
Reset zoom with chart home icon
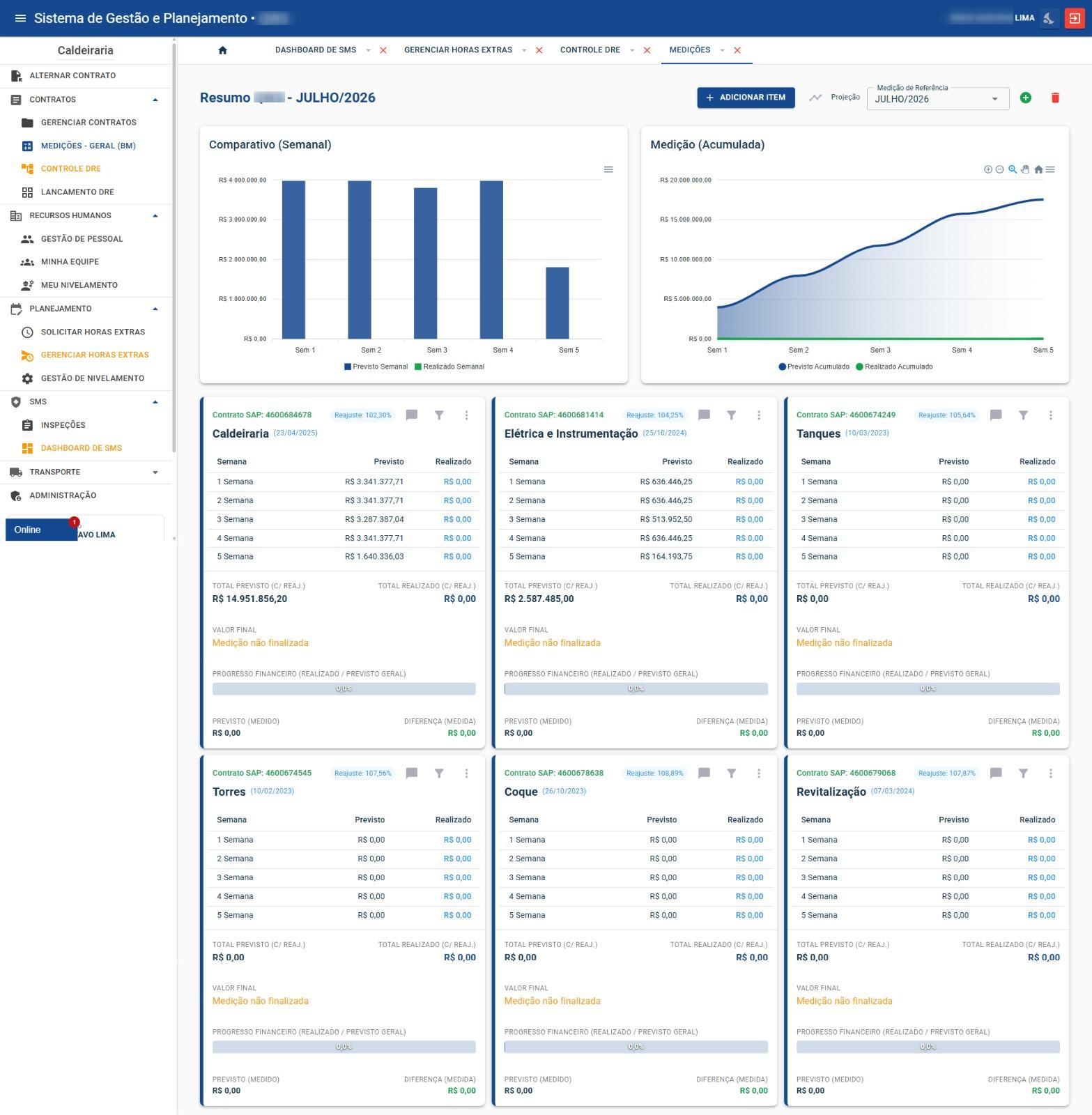(1038, 169)
